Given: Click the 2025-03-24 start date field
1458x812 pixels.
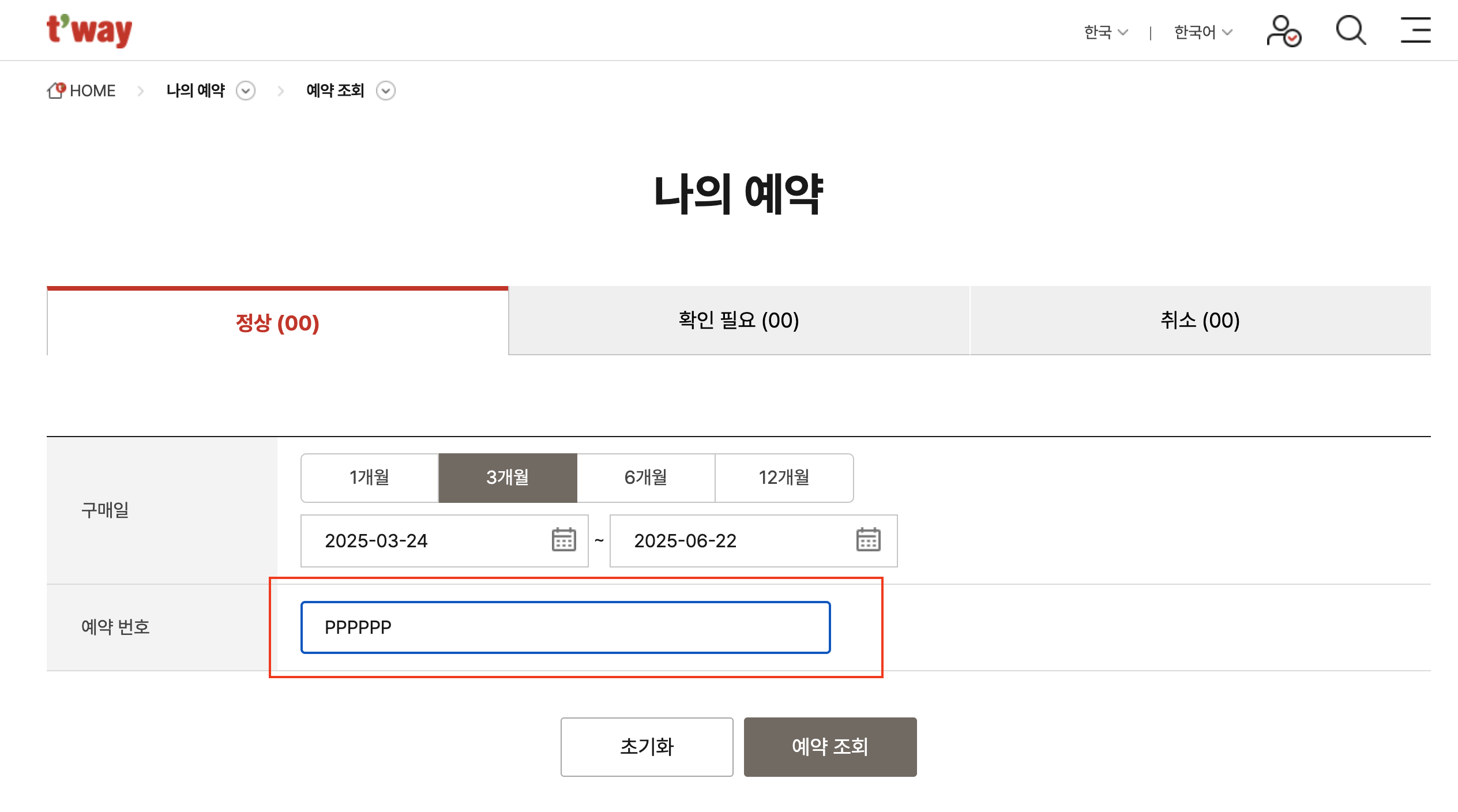Looking at the screenshot, I should coord(427,541).
